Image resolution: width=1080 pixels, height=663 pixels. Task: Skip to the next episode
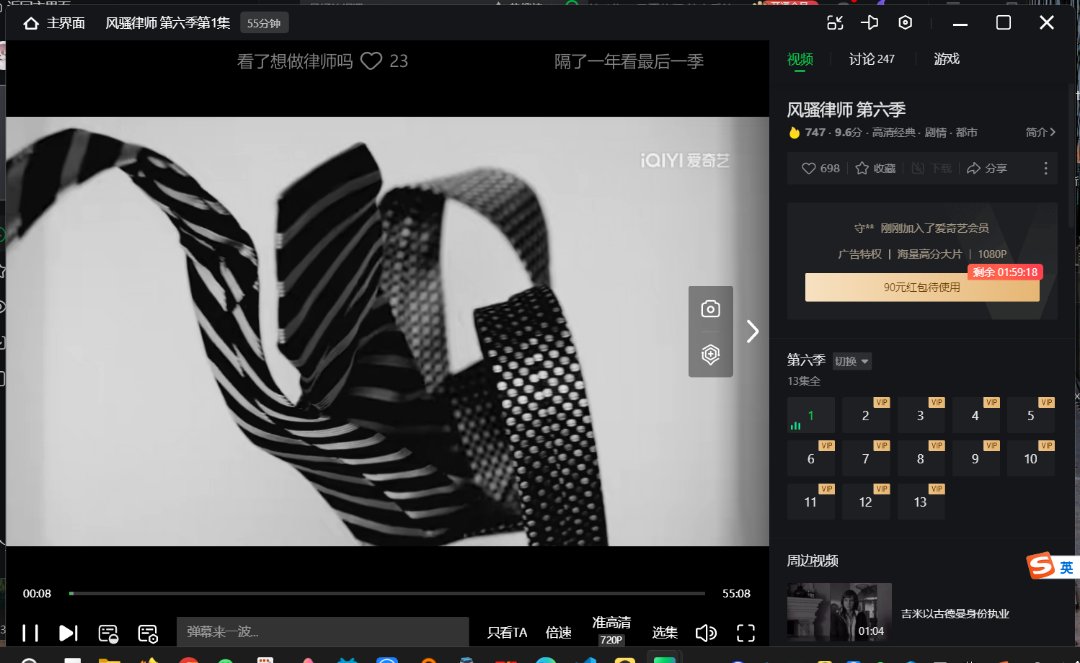(68, 632)
